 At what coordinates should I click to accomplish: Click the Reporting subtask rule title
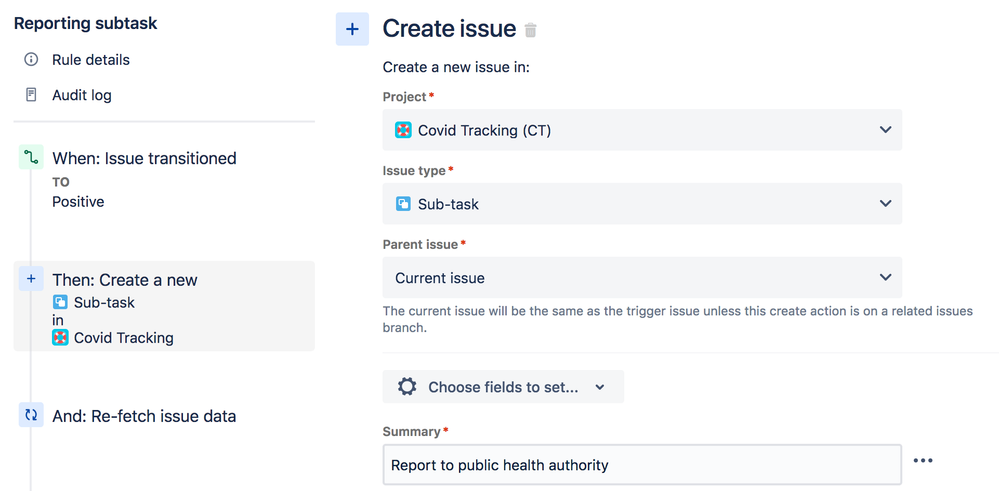[86, 23]
